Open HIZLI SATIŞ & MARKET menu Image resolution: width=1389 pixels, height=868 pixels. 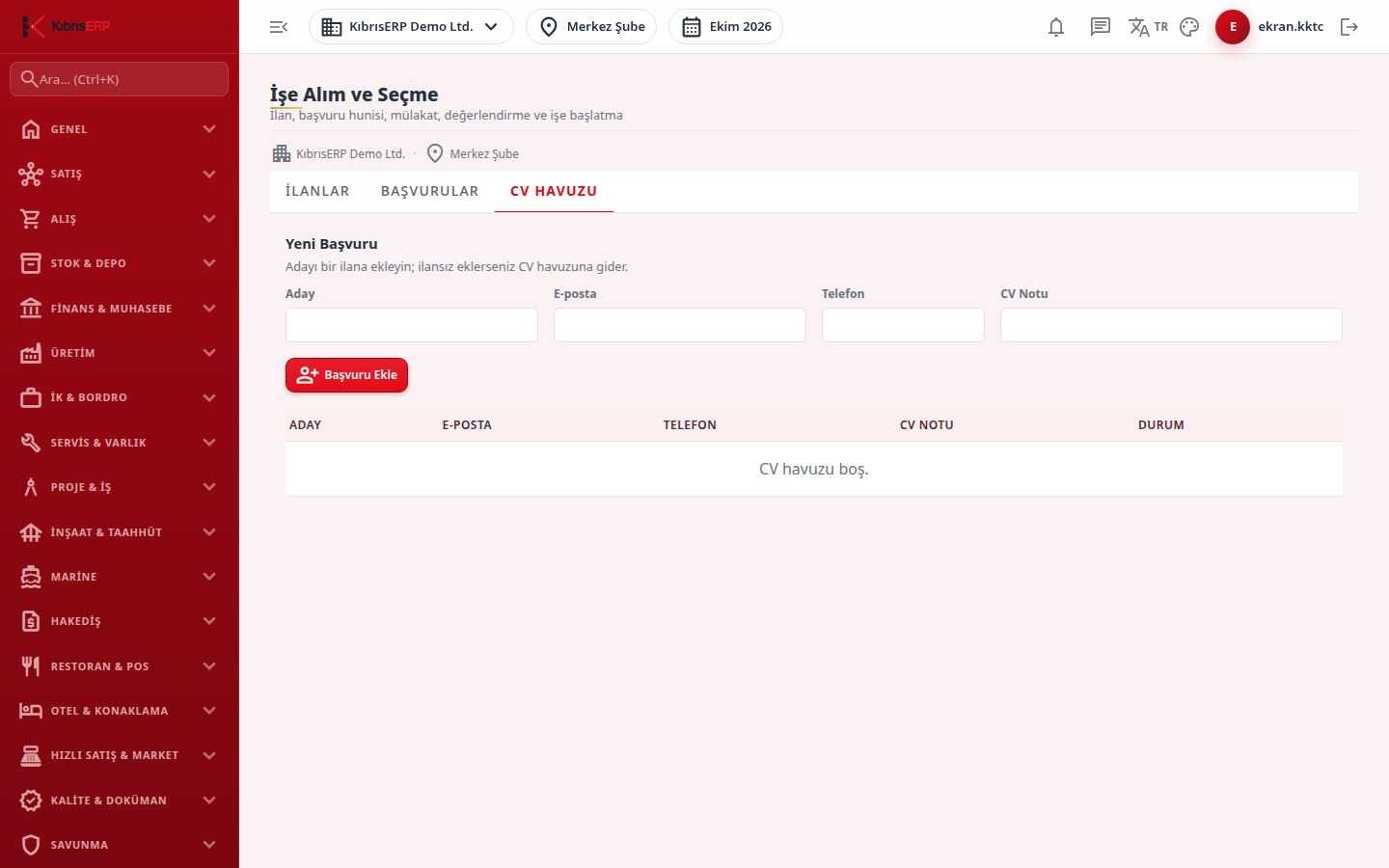point(120,755)
